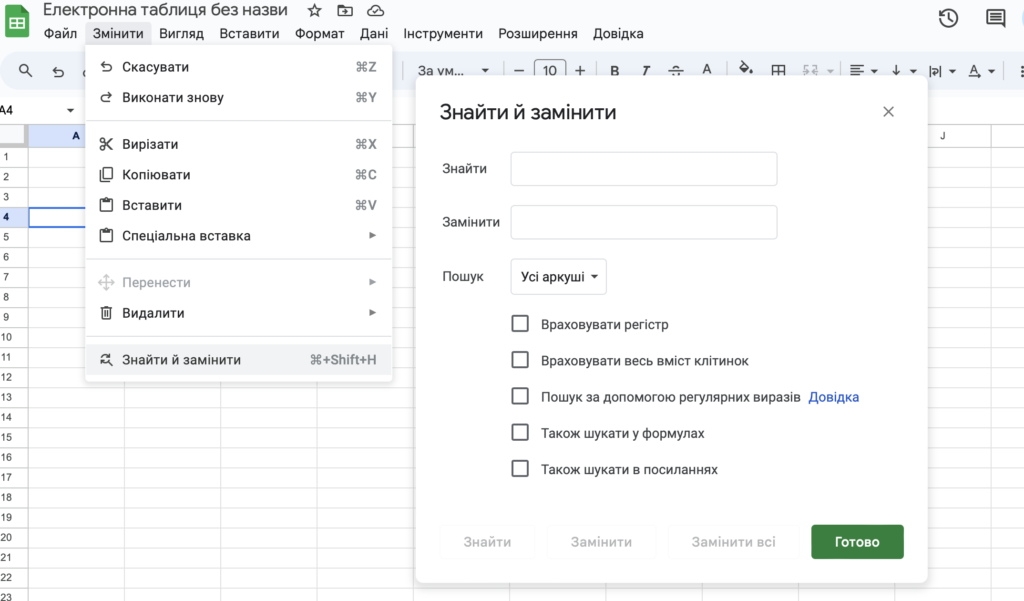Apply strikethrough formatting icon

(676, 71)
